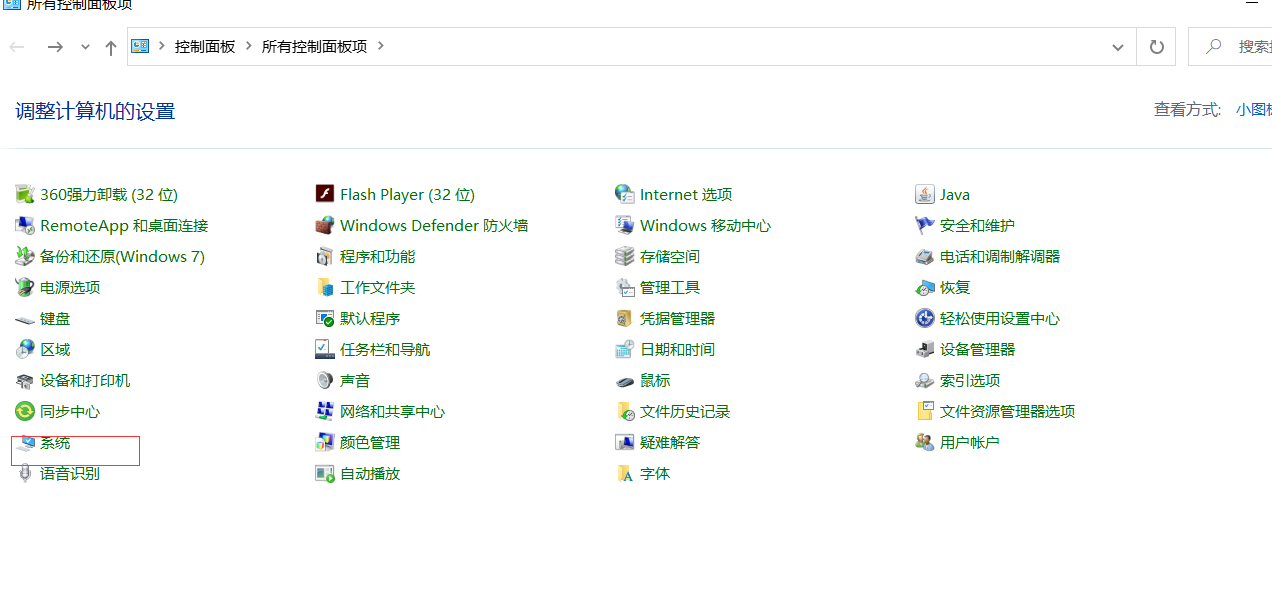This screenshot has height=596, width=1272.
Task: Select the 键盘 keyboard icon
Action: [25, 318]
